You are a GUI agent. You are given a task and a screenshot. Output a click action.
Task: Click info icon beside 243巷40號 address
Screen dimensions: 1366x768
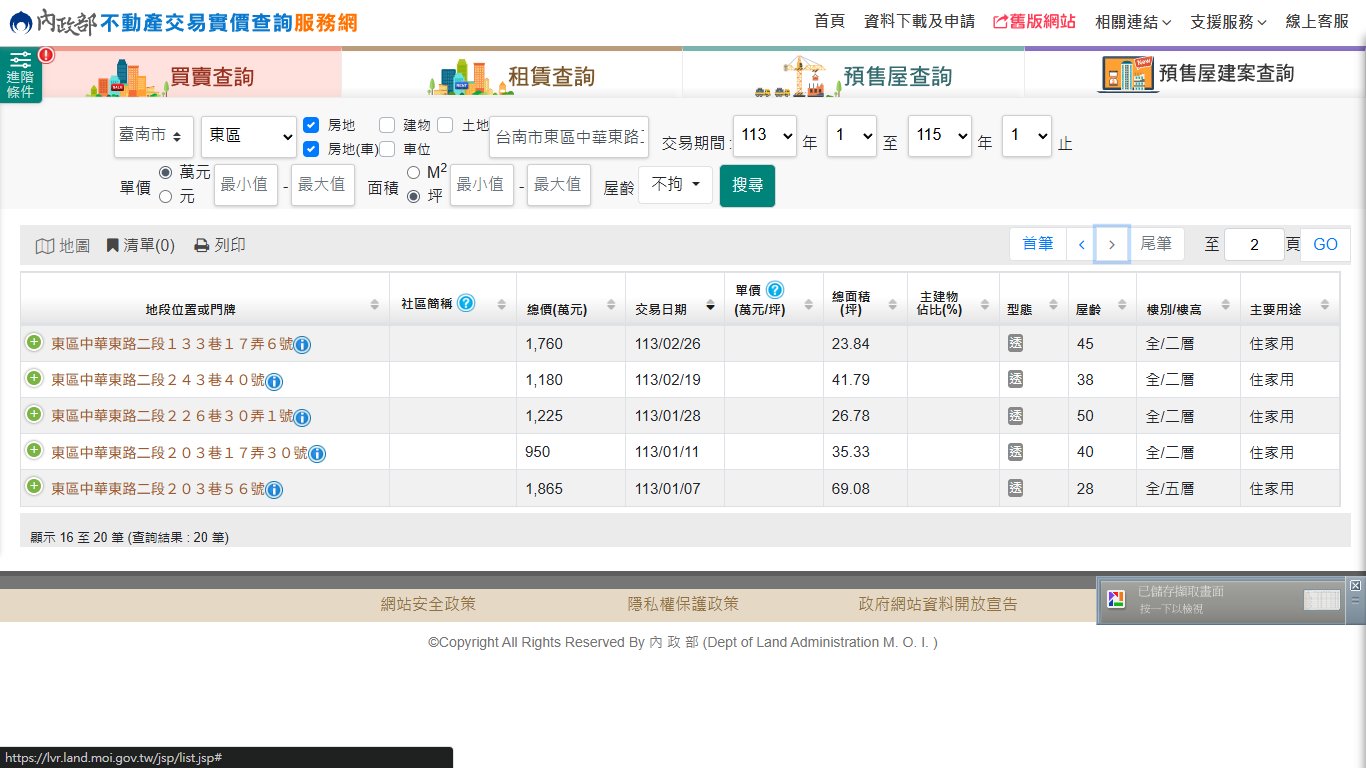pos(274,381)
